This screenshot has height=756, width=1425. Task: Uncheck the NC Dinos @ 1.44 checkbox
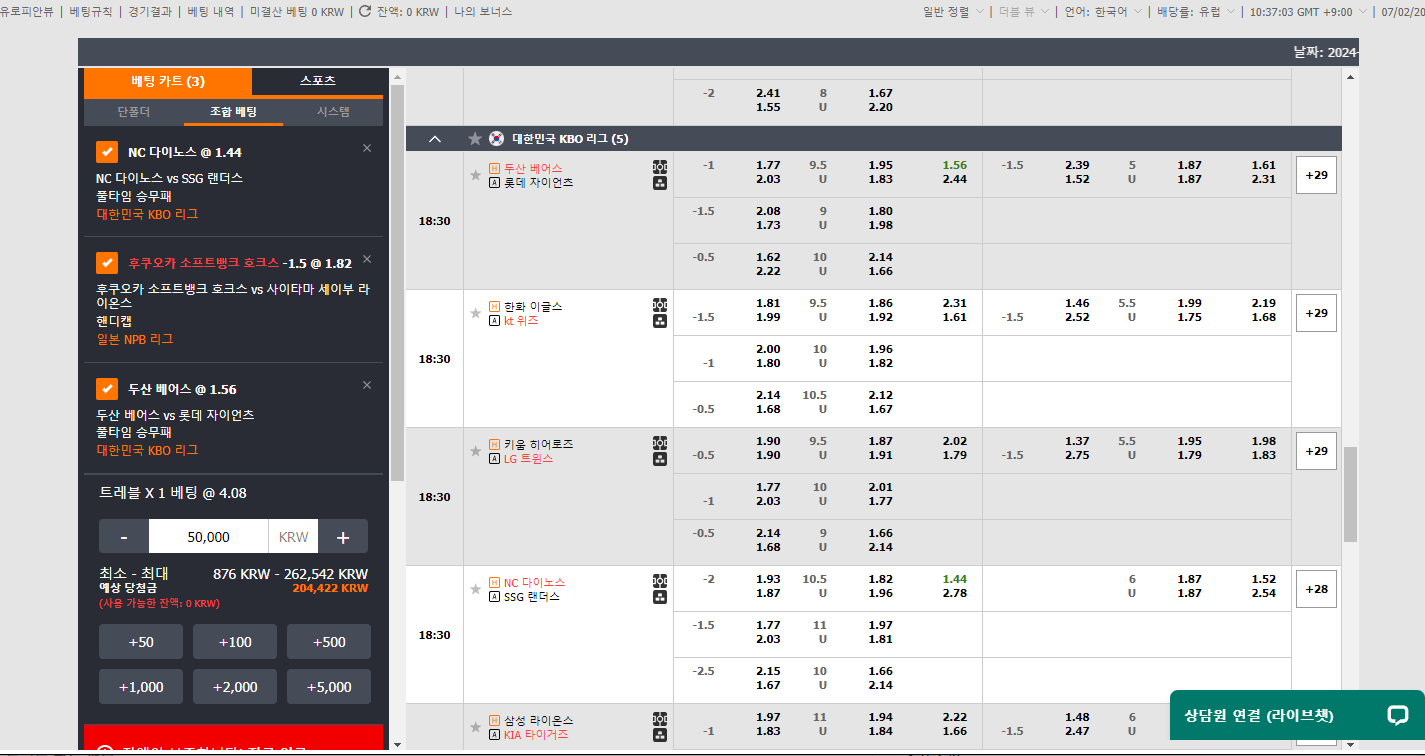[x=107, y=152]
